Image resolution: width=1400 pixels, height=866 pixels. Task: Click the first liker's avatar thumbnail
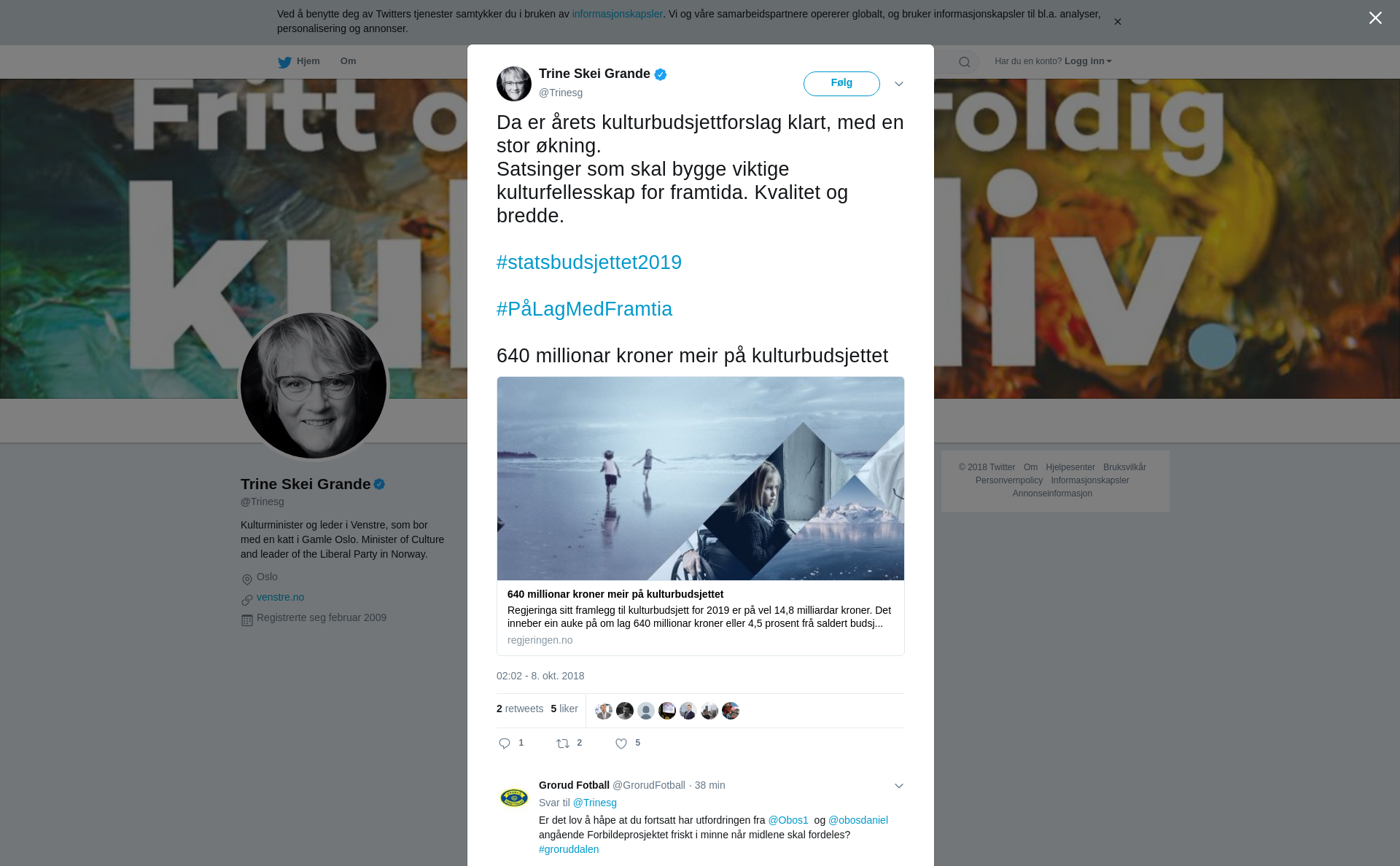click(x=604, y=711)
